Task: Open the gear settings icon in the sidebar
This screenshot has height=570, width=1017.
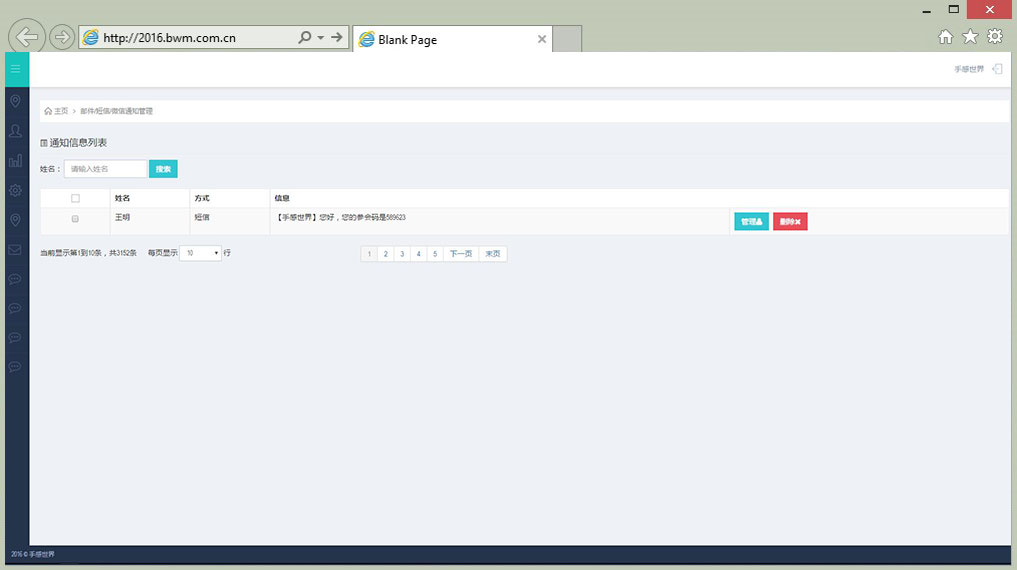Action: [16, 190]
